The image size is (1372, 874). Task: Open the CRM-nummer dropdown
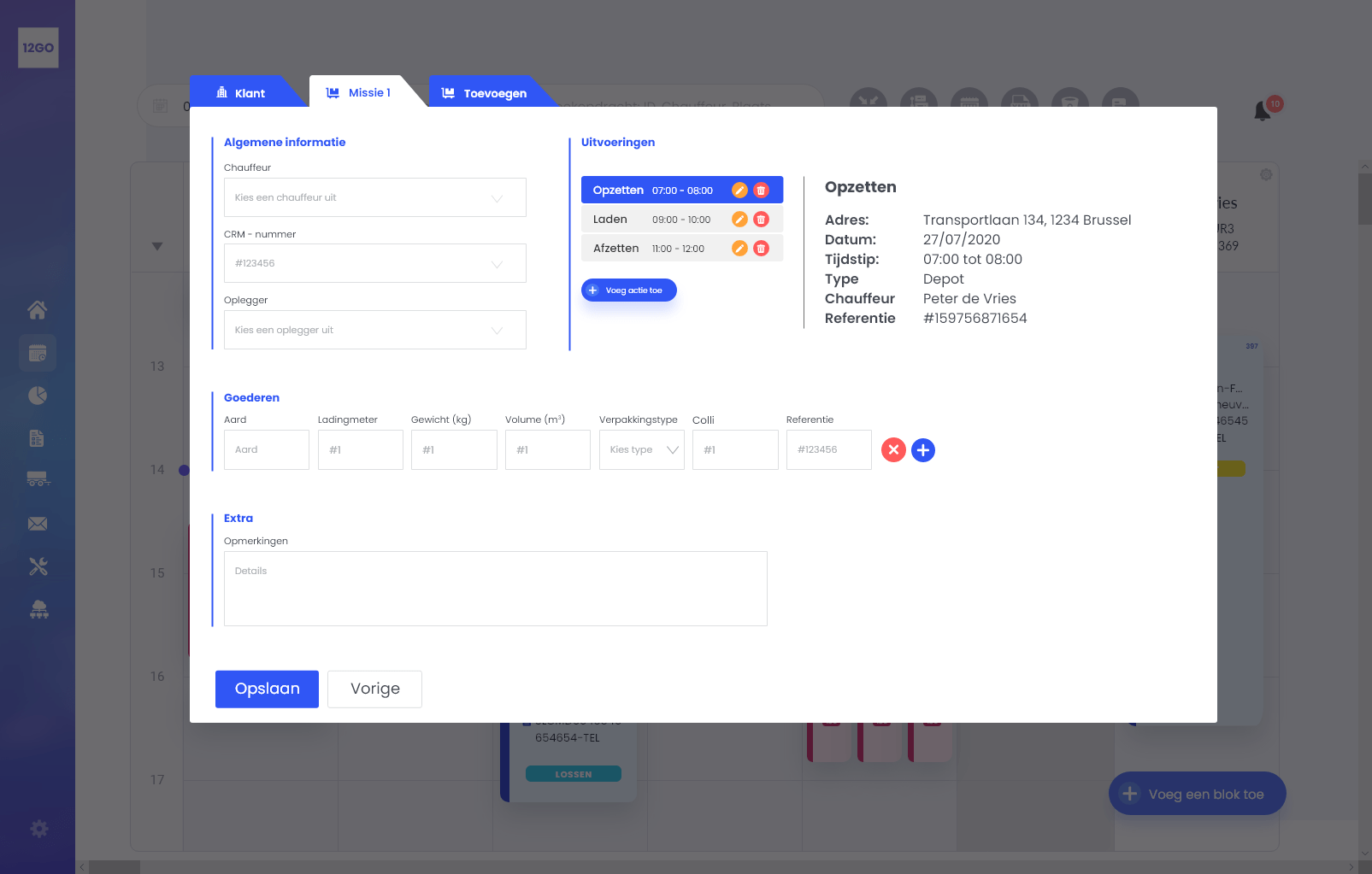coord(374,263)
